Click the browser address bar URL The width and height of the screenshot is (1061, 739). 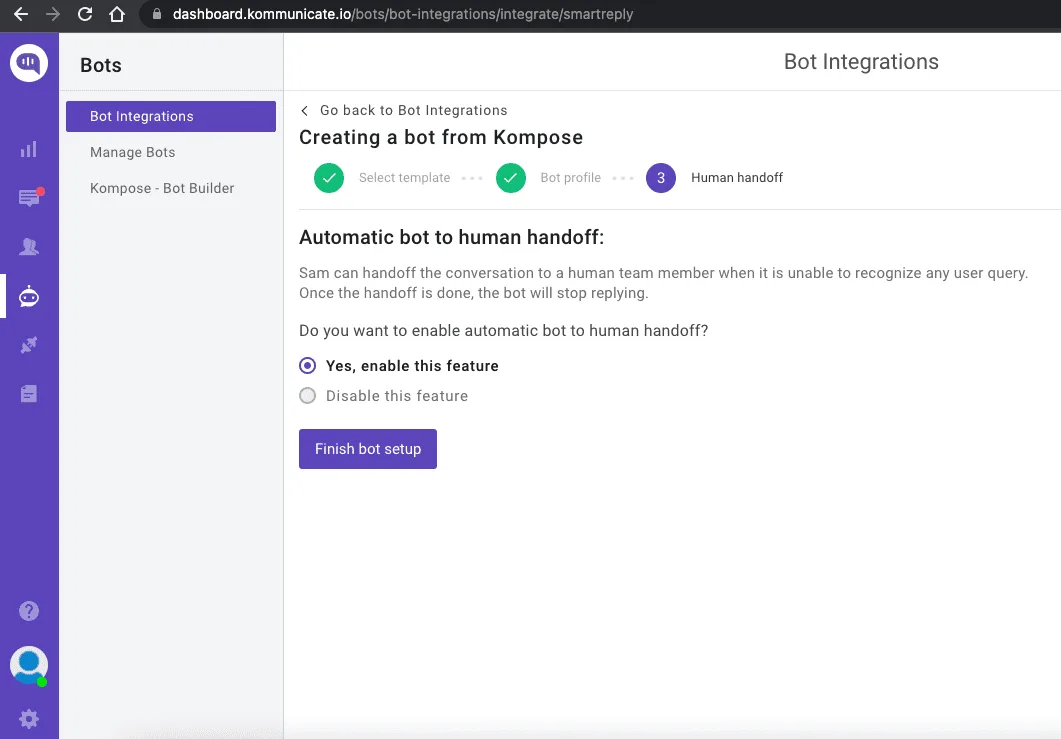click(403, 14)
